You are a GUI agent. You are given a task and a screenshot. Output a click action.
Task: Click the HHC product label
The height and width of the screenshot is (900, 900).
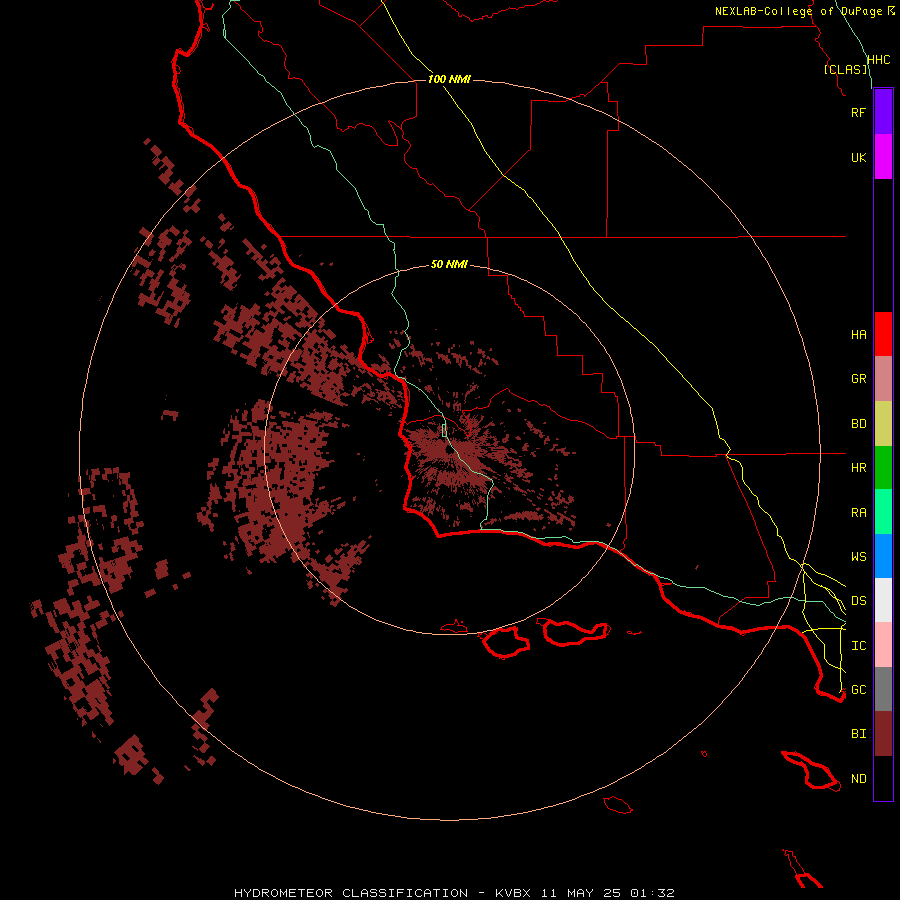[878, 60]
